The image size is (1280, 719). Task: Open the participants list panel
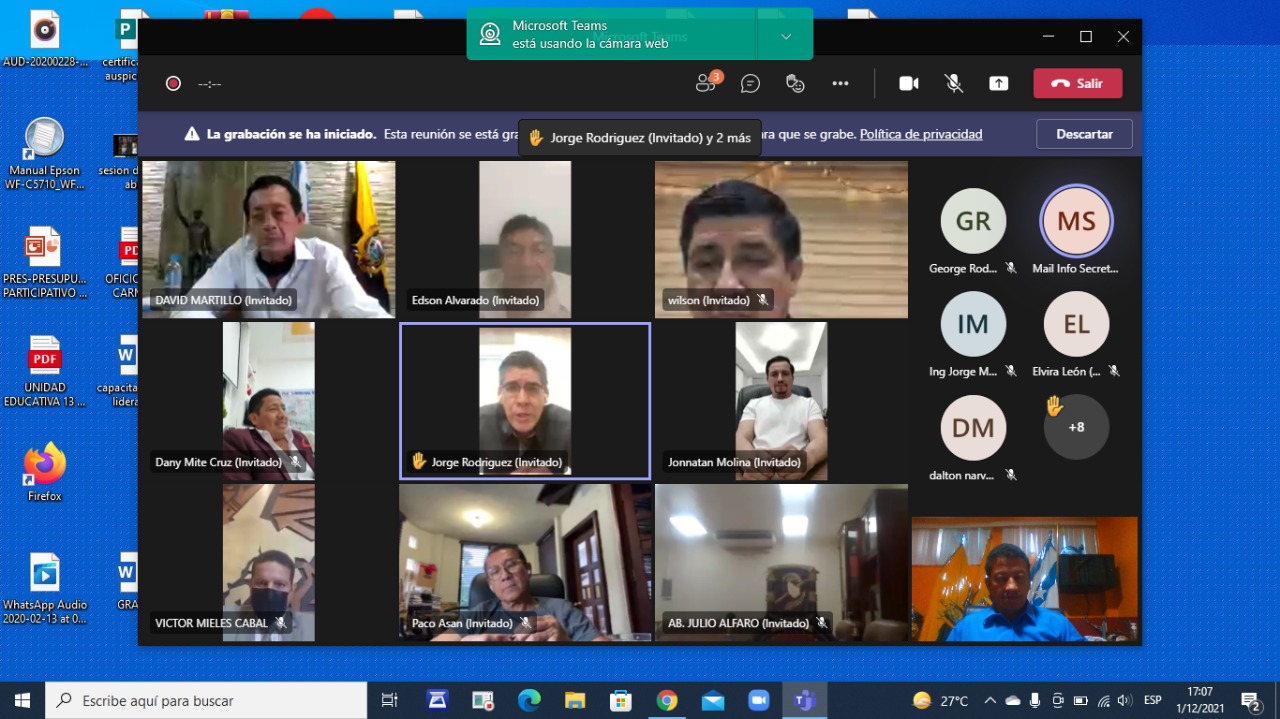pyautogui.click(x=707, y=84)
